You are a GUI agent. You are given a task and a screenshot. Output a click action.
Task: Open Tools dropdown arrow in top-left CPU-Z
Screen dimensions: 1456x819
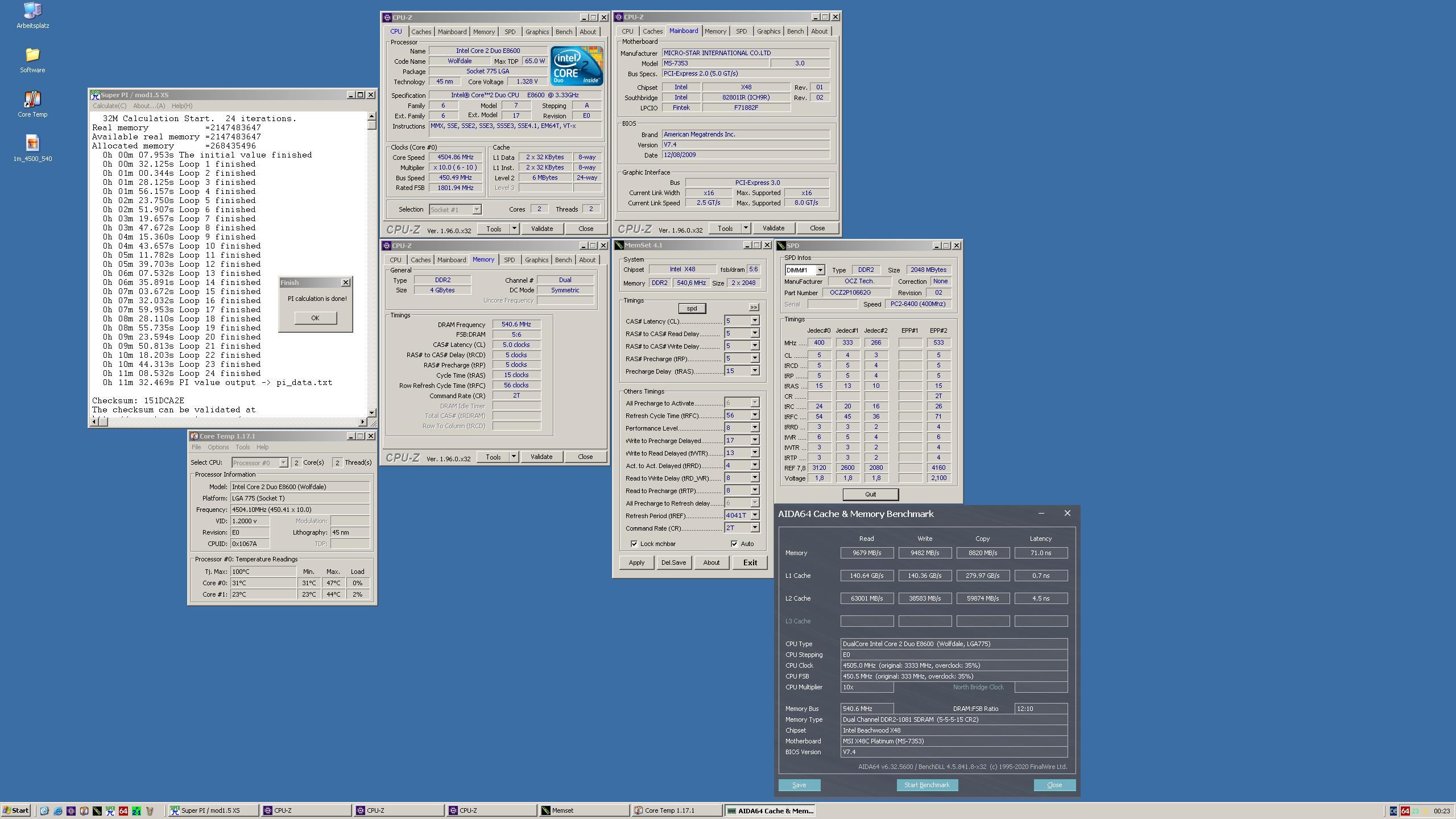pos(514,229)
